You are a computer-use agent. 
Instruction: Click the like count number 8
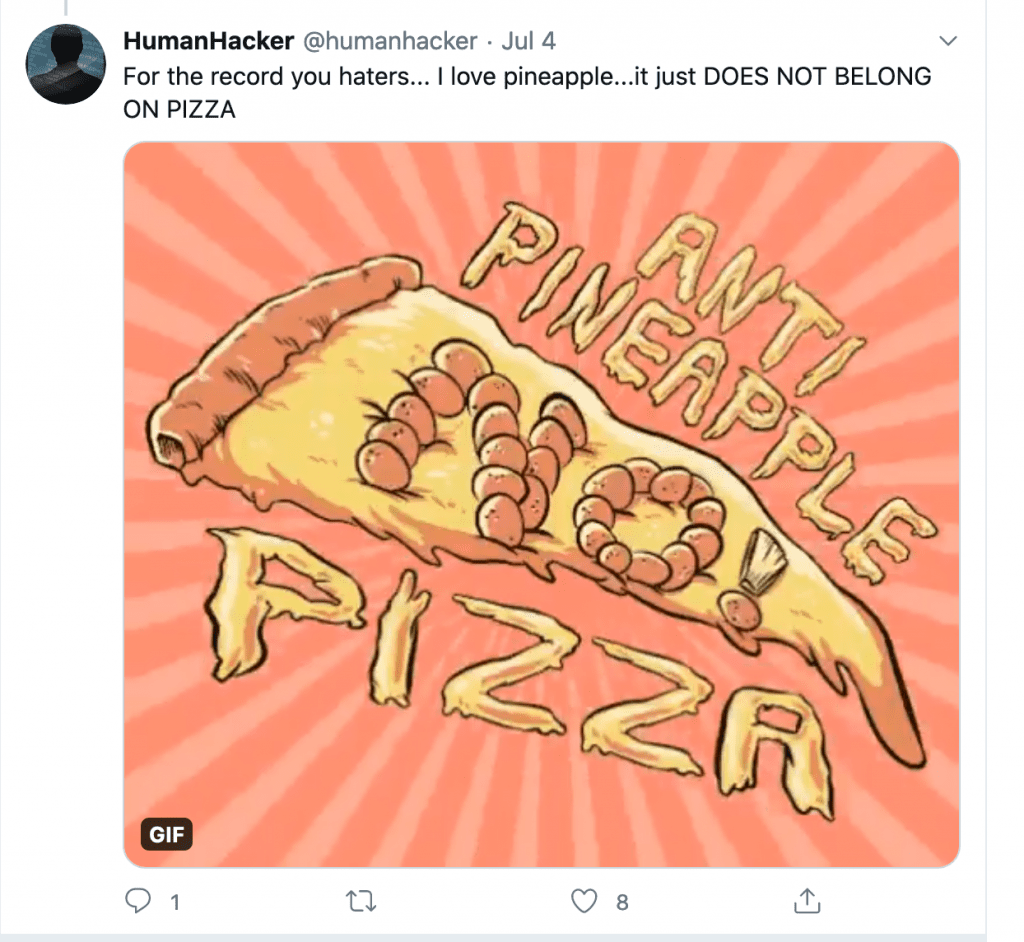(x=622, y=902)
